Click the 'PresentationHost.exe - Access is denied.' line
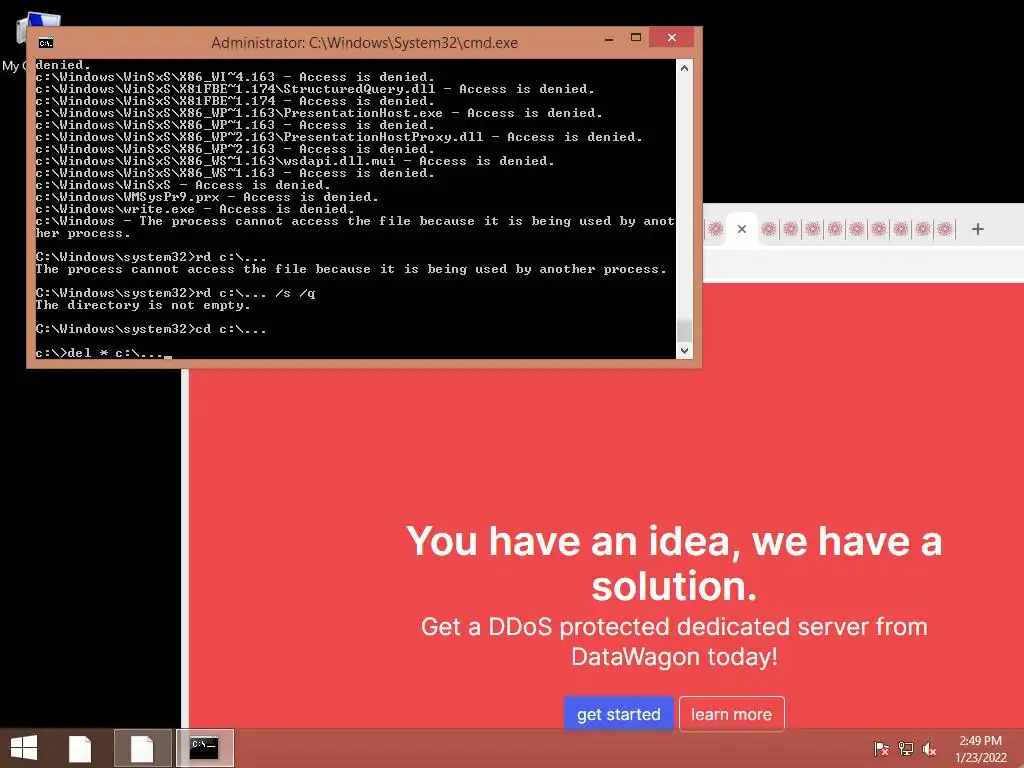 point(319,113)
